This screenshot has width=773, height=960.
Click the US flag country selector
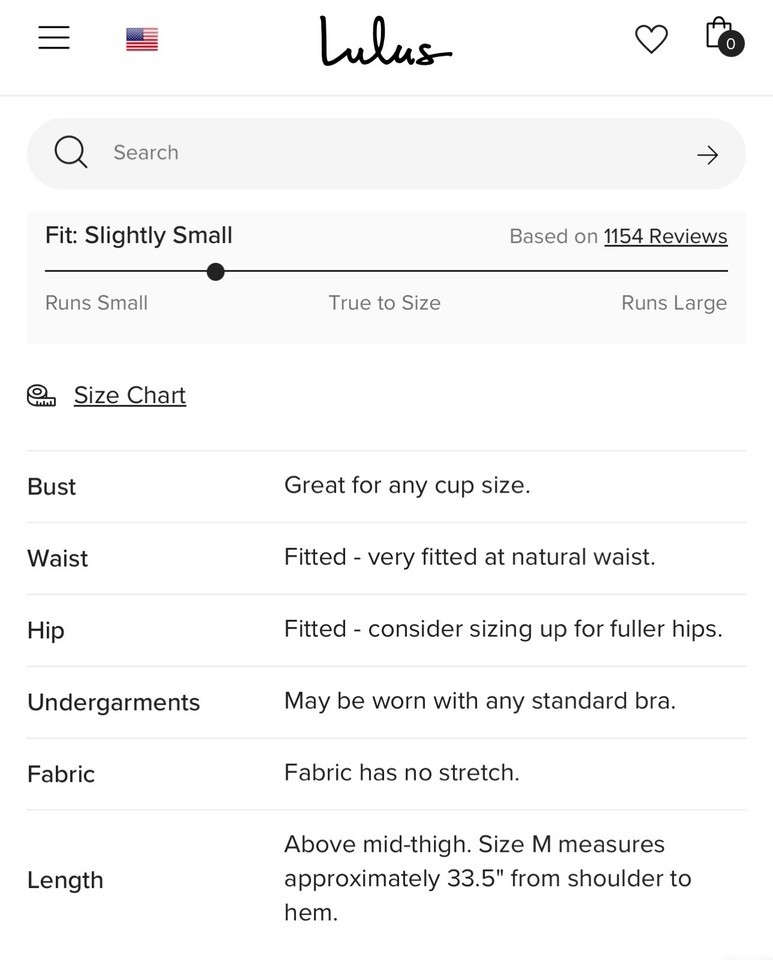(x=142, y=39)
